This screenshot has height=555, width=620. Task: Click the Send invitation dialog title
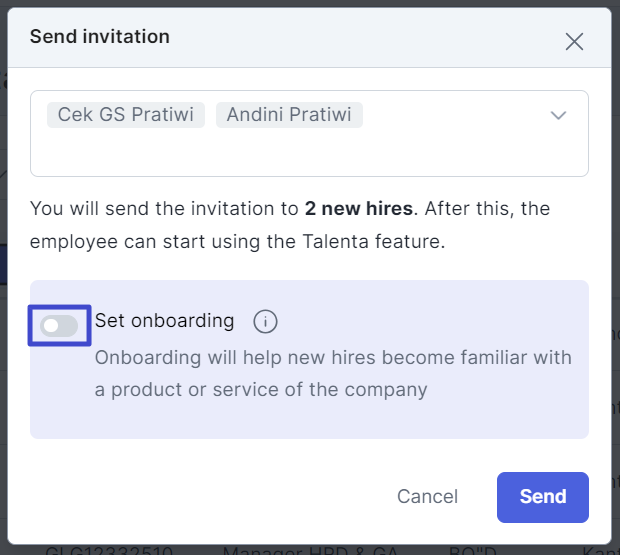click(100, 37)
